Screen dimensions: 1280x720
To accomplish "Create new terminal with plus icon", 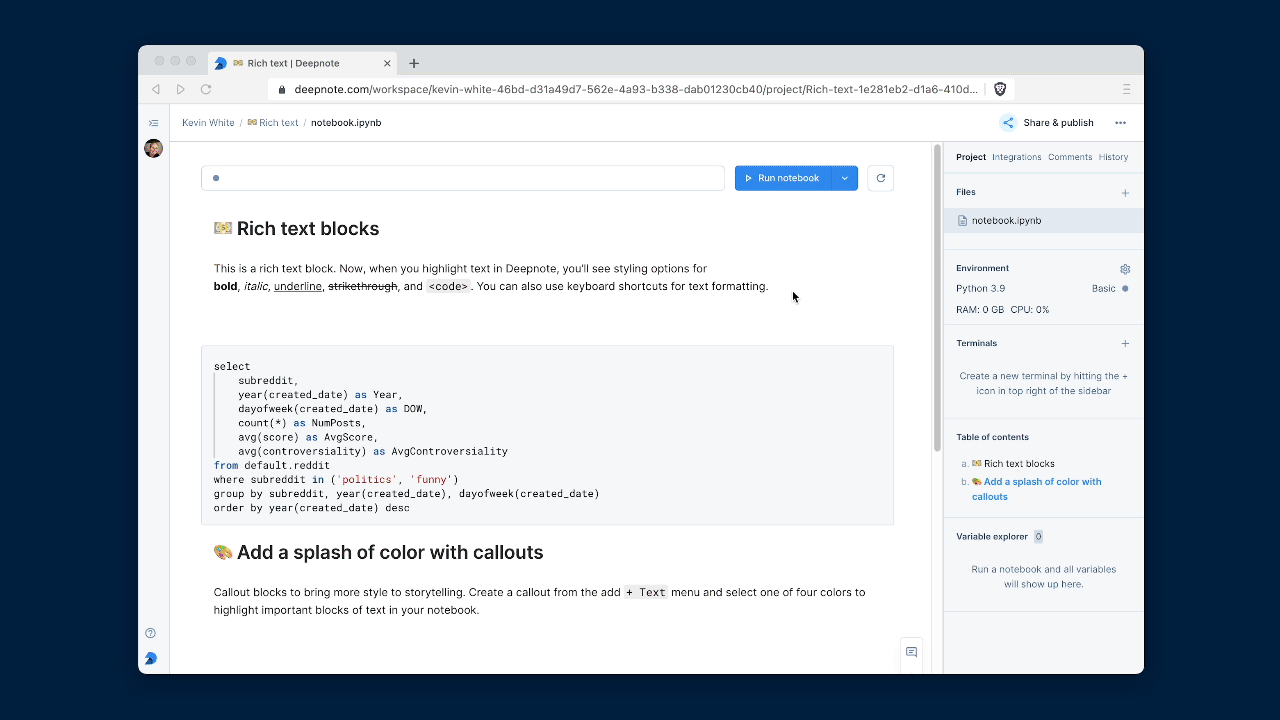I will 1125,344.
